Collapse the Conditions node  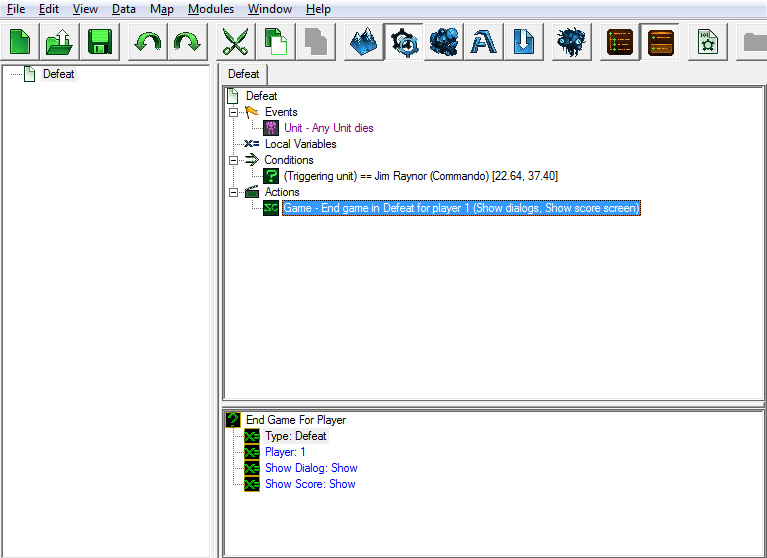pyautogui.click(x=234, y=160)
